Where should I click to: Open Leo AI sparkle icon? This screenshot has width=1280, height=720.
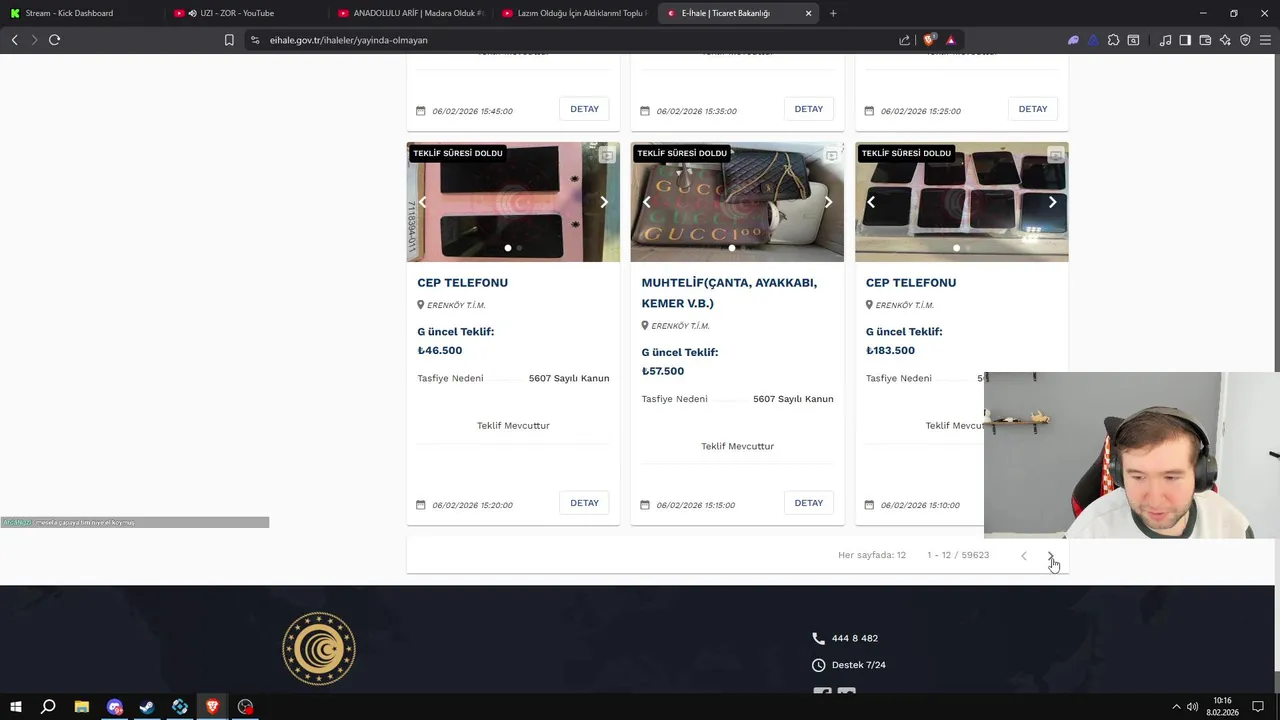click(x=1225, y=40)
